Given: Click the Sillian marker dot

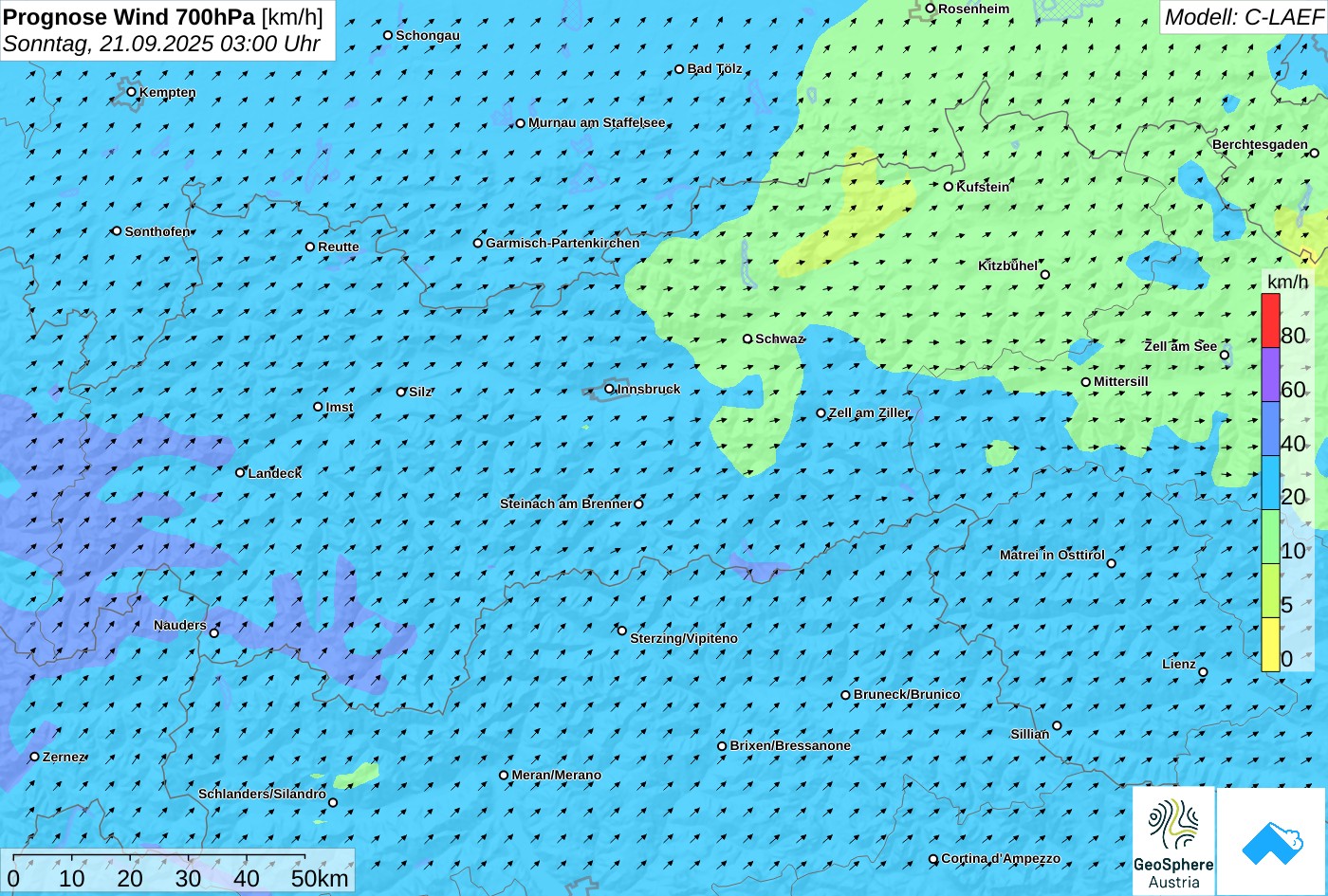Looking at the screenshot, I should [x=1057, y=725].
